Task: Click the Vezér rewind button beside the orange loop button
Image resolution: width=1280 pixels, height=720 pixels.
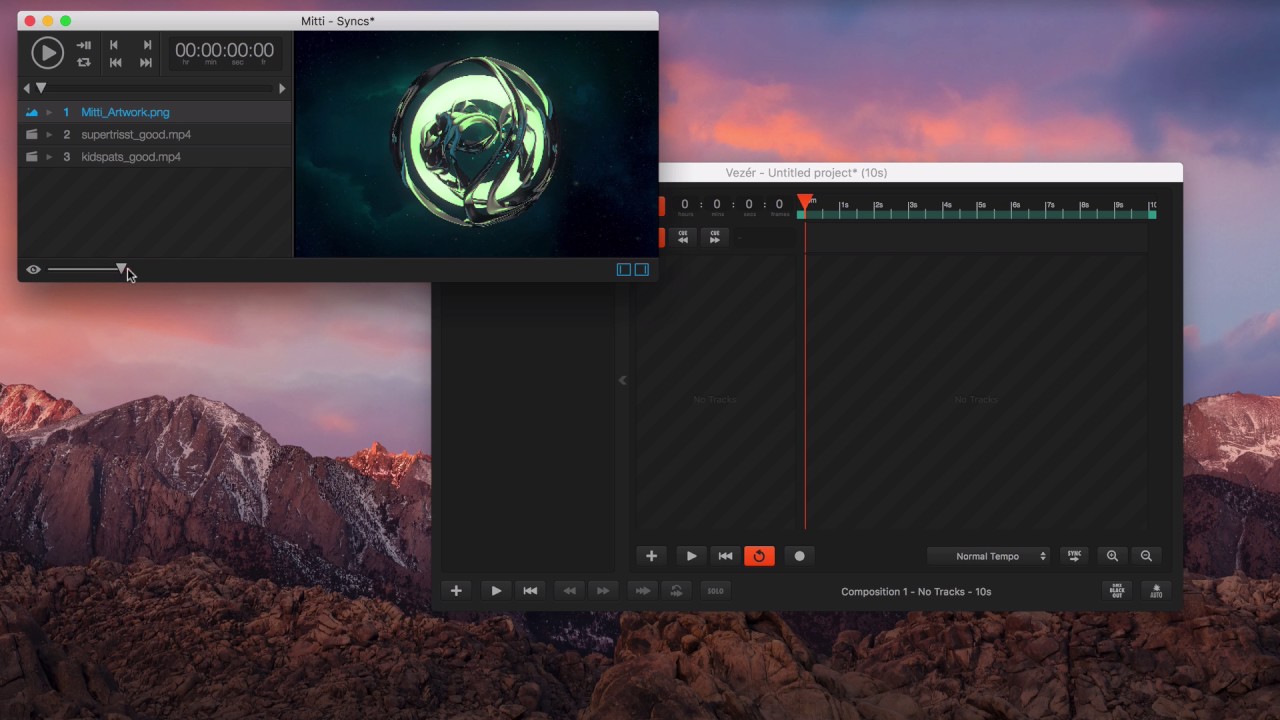Action: pos(725,556)
